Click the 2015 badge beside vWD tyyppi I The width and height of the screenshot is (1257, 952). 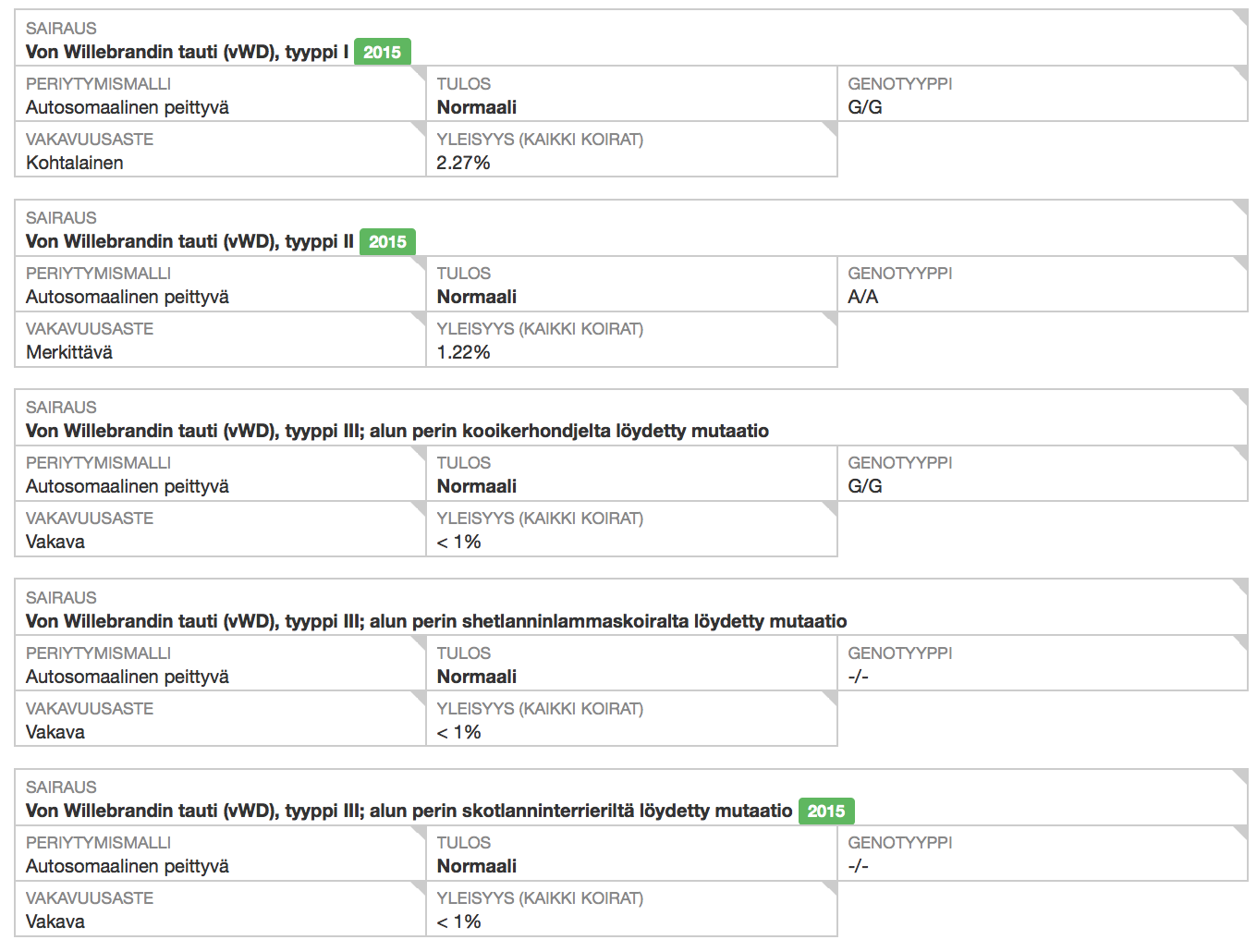pyautogui.click(x=382, y=53)
